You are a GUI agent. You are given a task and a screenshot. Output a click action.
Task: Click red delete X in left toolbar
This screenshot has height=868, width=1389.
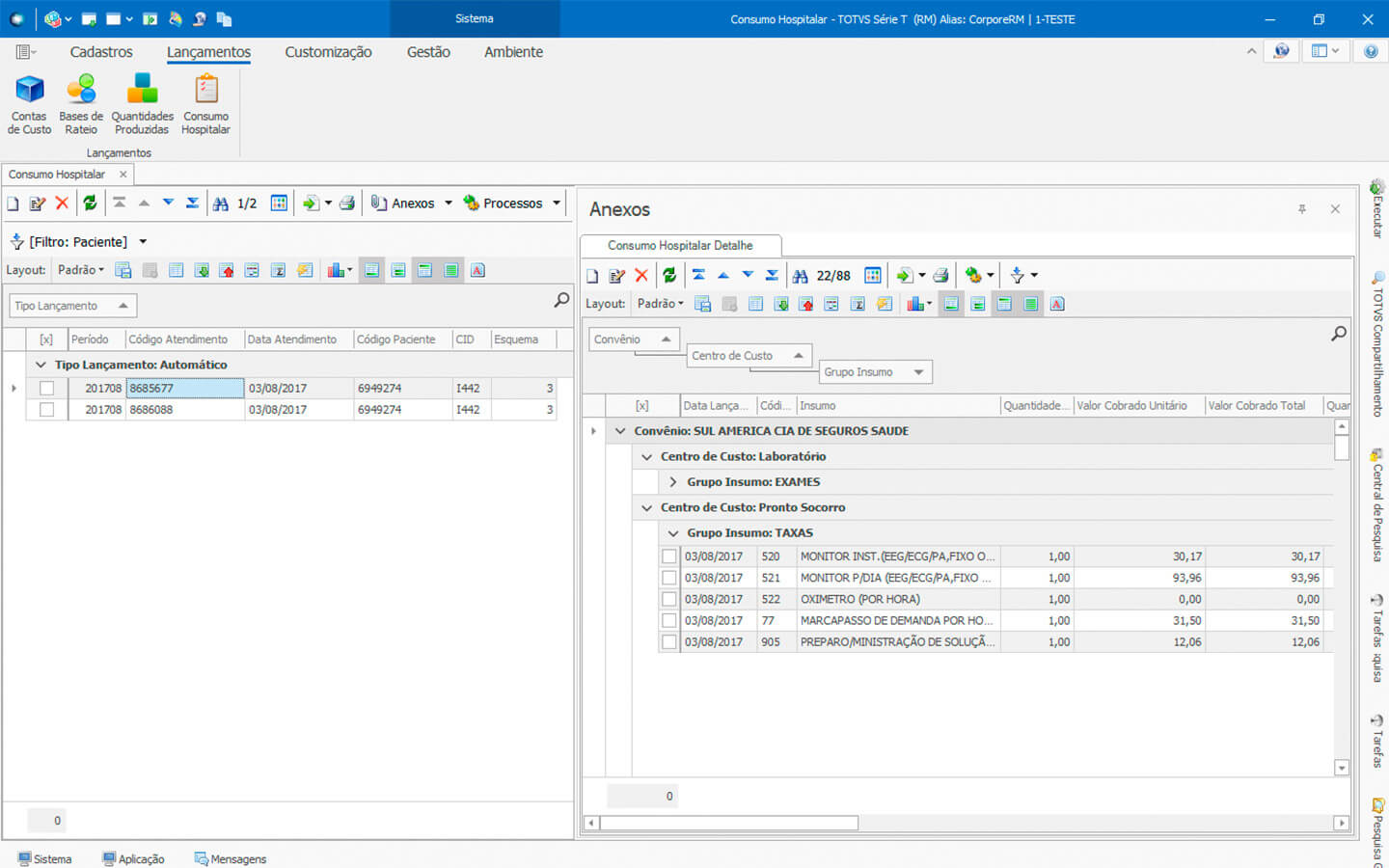click(62, 203)
